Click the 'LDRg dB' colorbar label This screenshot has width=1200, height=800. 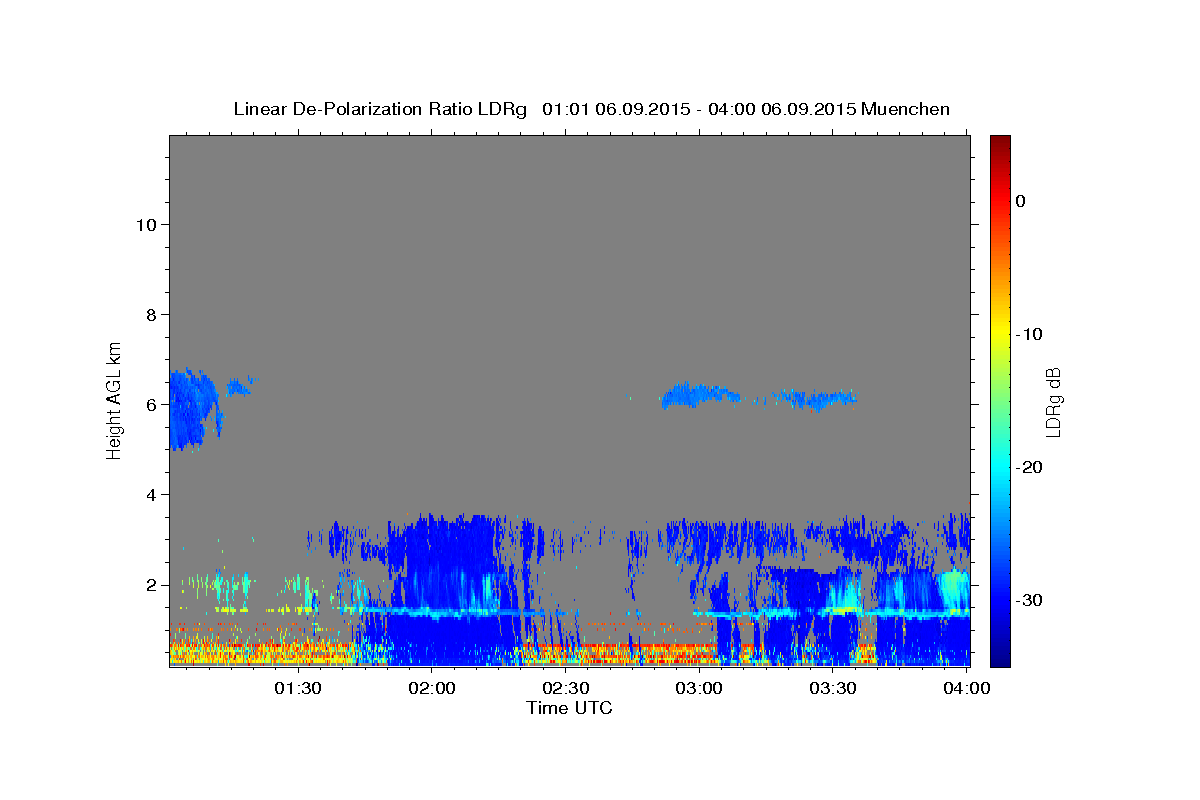coord(1053,401)
